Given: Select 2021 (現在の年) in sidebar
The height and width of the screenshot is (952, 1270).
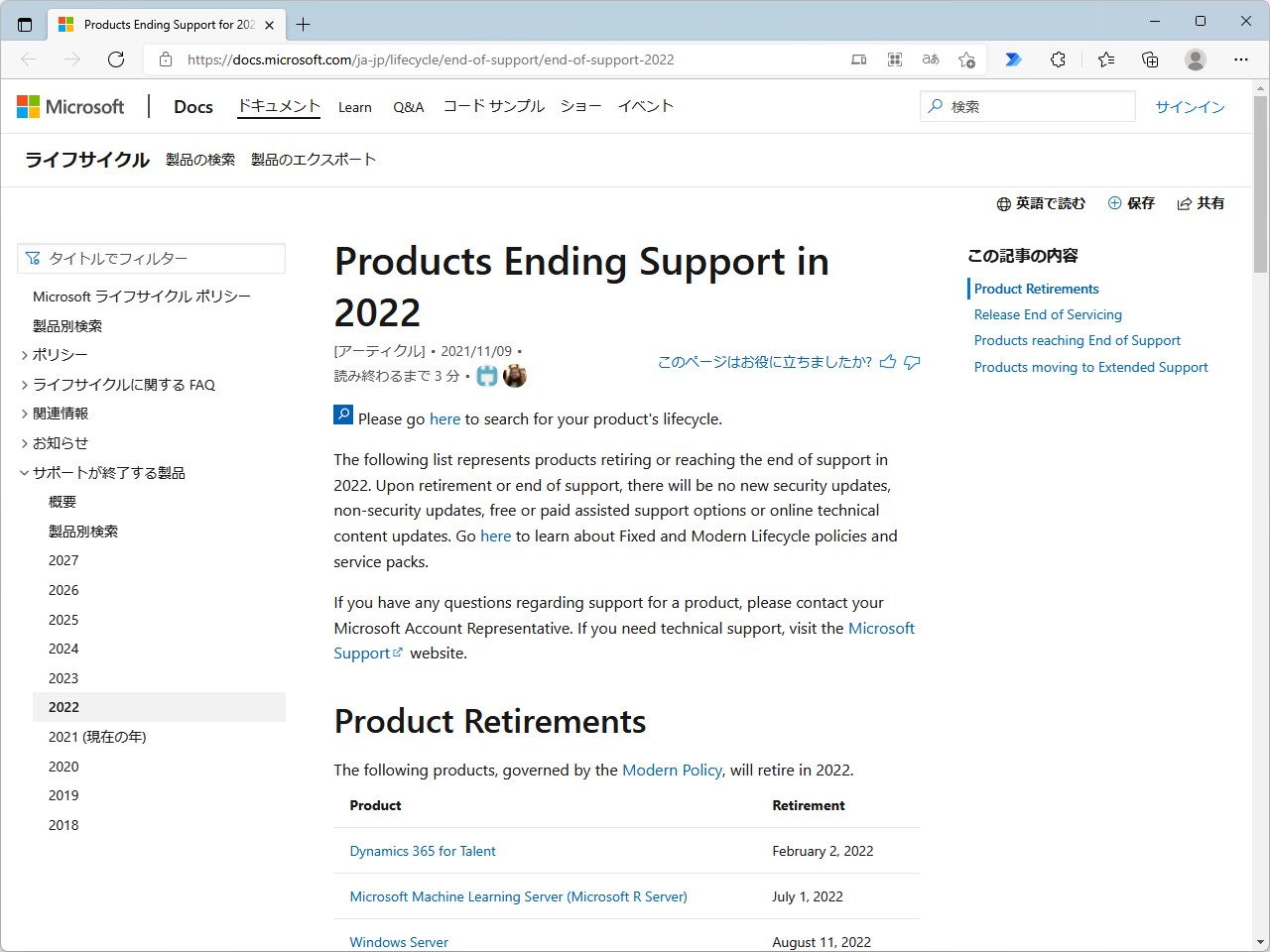Looking at the screenshot, I should coord(97,737).
